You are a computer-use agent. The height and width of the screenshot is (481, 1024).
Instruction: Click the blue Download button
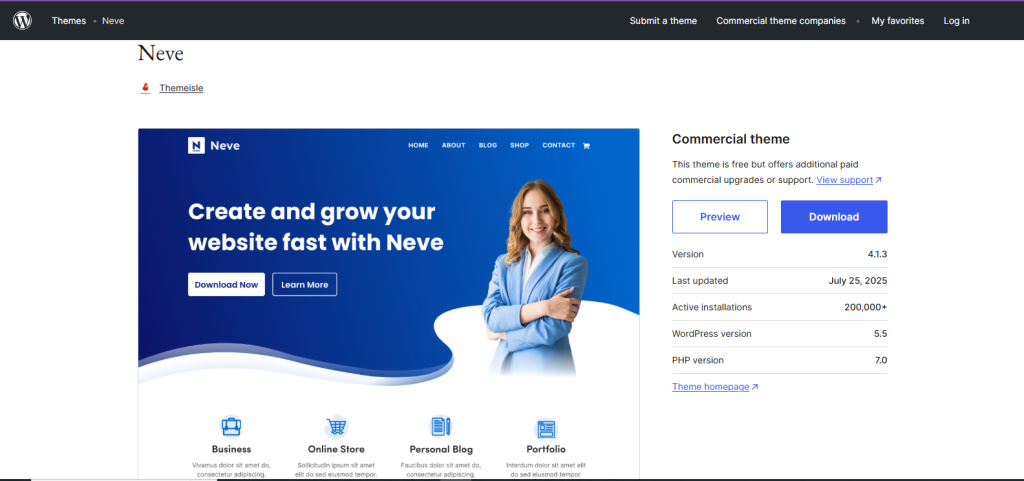click(834, 217)
